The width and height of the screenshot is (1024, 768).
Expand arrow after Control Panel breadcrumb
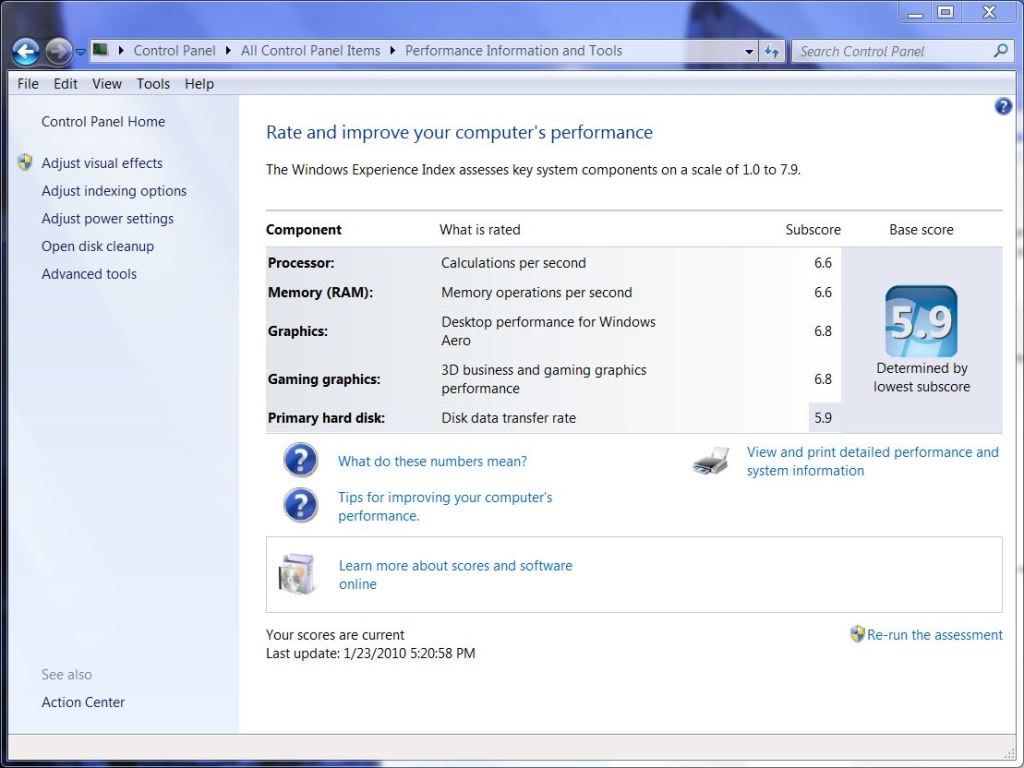click(x=228, y=50)
